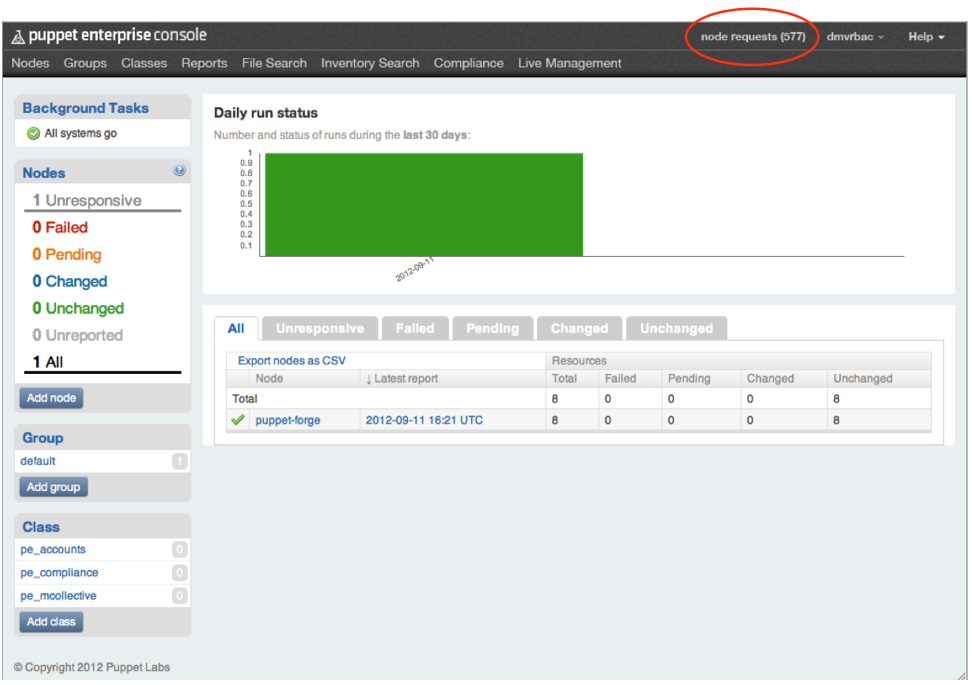The image size is (972, 685).
Task: Open the Classes menu item
Action: tap(144, 63)
